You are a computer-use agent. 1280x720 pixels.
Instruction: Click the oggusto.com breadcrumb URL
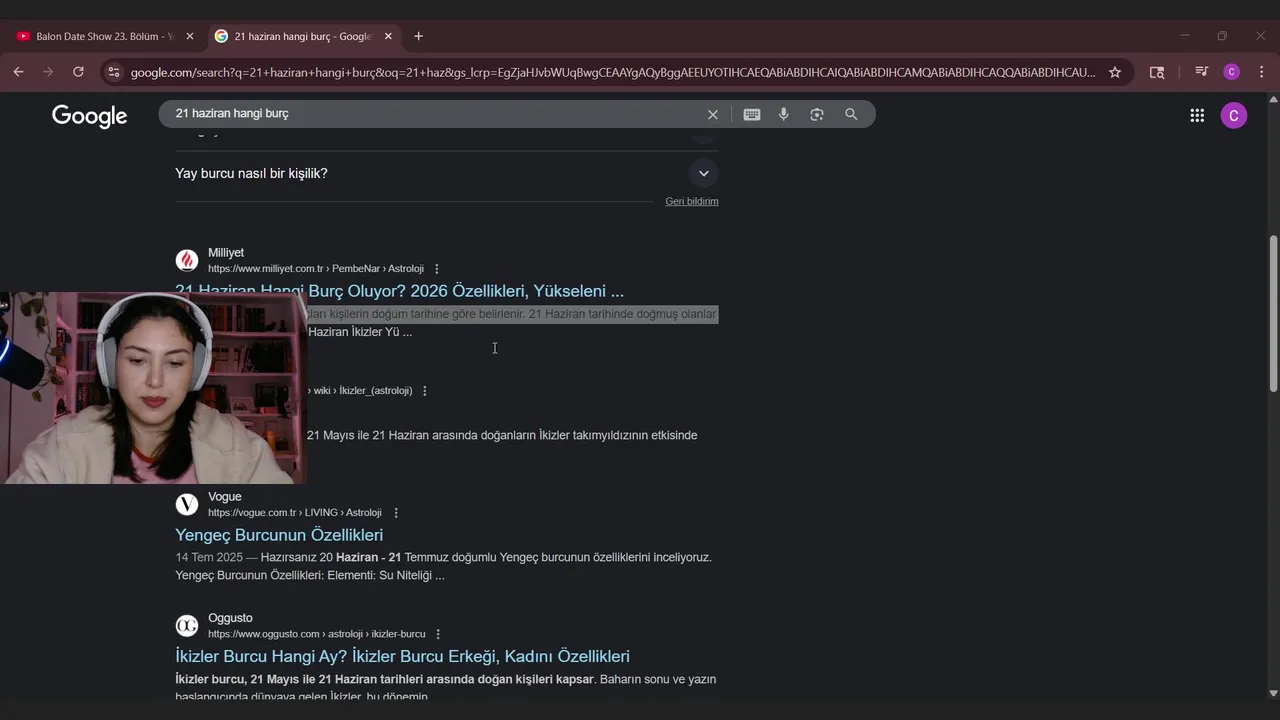point(317,634)
